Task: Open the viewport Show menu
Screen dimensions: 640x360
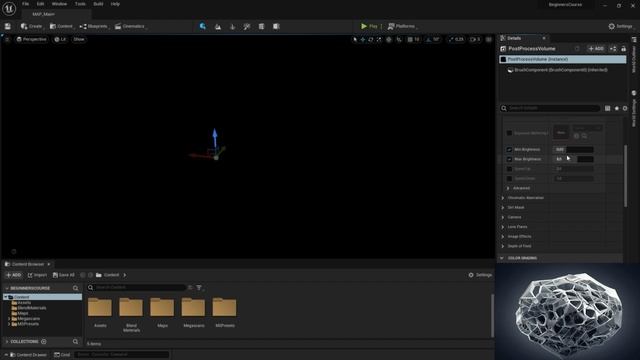Action: 79,39
